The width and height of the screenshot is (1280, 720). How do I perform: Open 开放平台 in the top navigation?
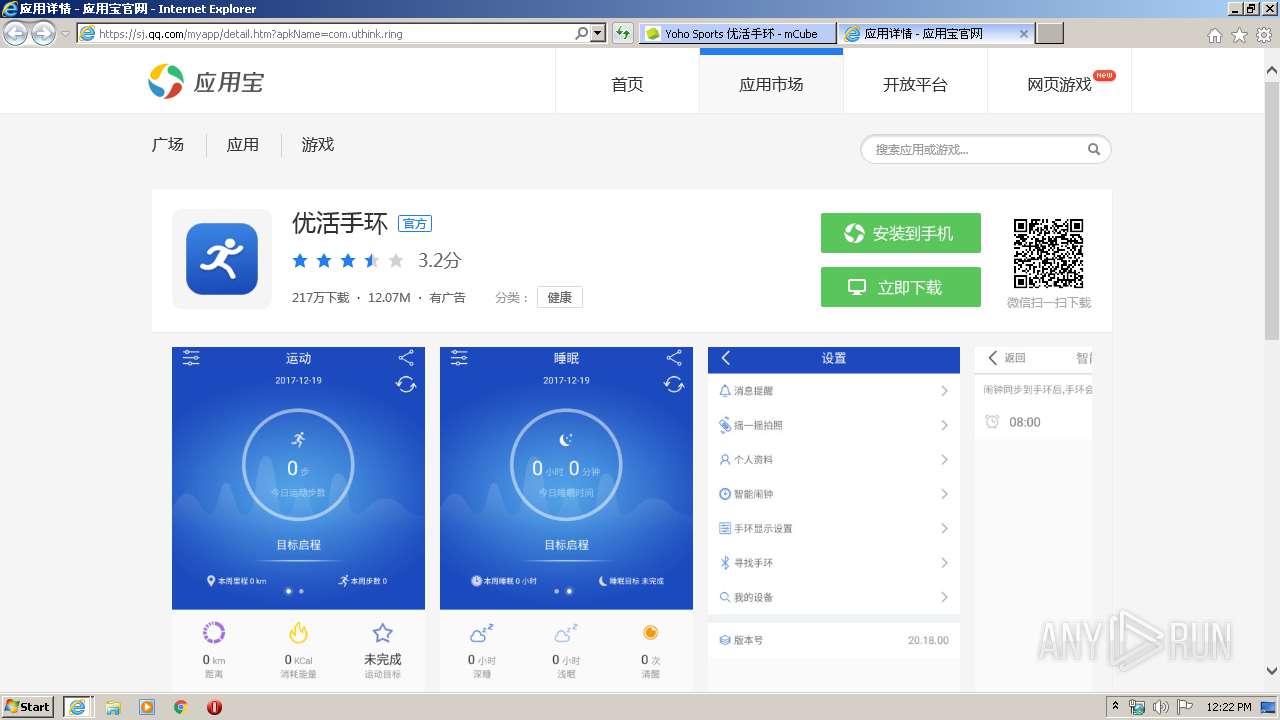coord(915,84)
